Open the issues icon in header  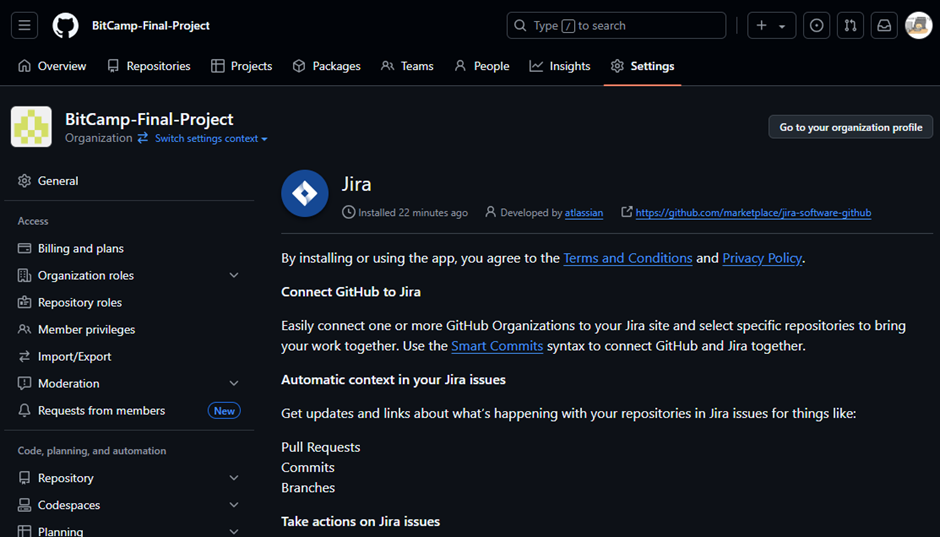tap(817, 25)
